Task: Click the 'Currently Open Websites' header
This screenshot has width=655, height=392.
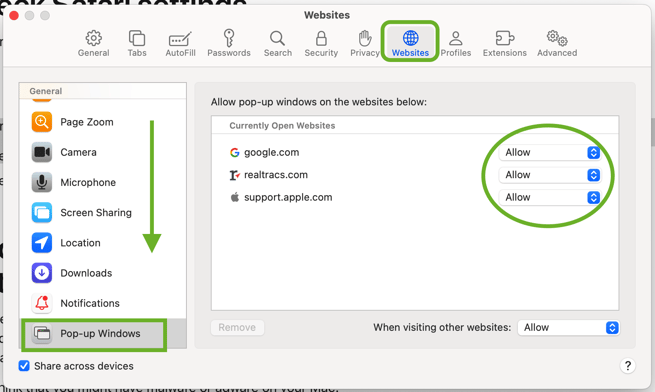Action: tap(282, 126)
